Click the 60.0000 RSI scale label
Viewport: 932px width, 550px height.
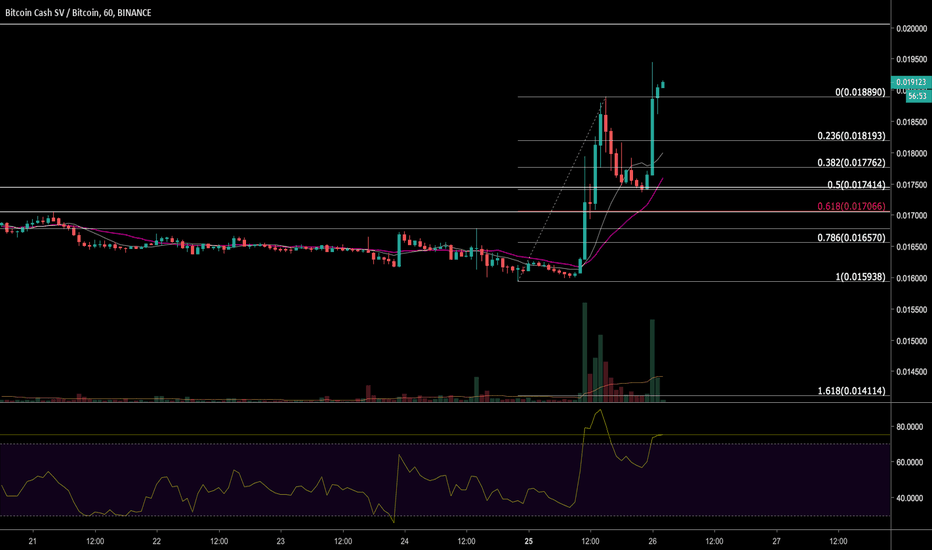click(x=909, y=462)
